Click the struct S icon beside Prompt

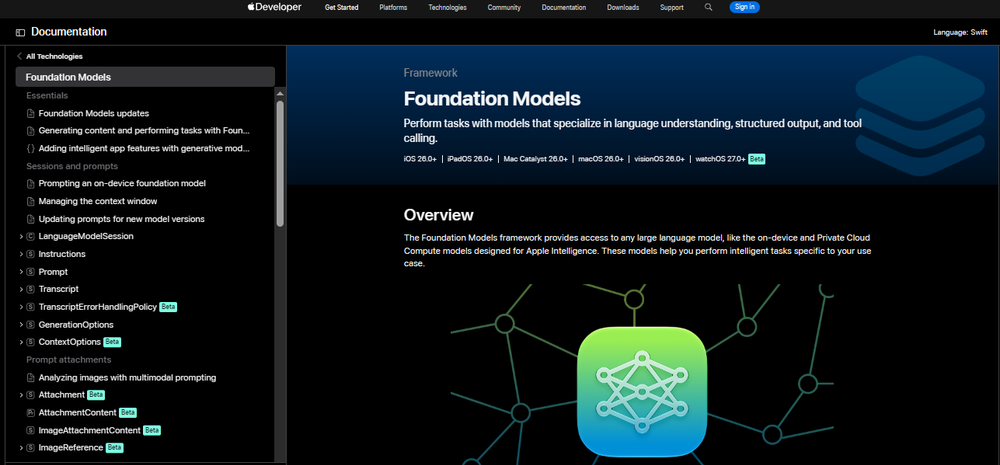pos(30,272)
